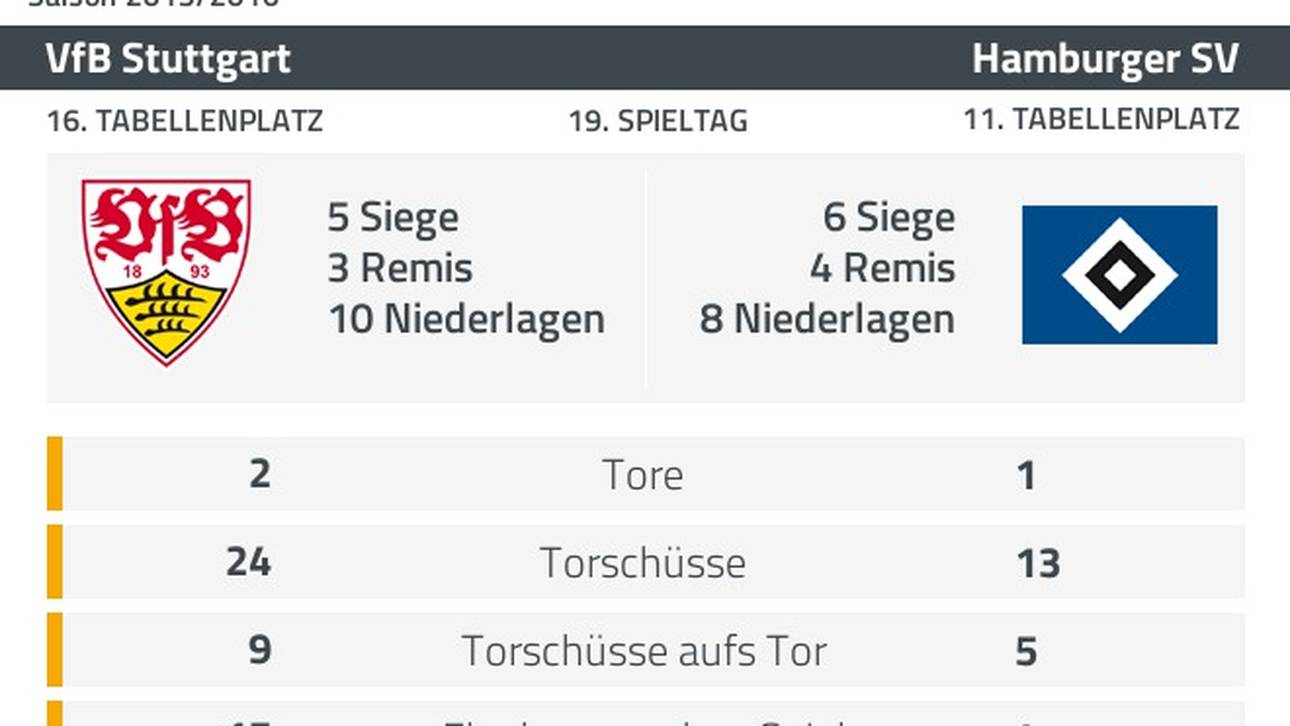Click the orange bar beside the Tore row

[x=54, y=473]
